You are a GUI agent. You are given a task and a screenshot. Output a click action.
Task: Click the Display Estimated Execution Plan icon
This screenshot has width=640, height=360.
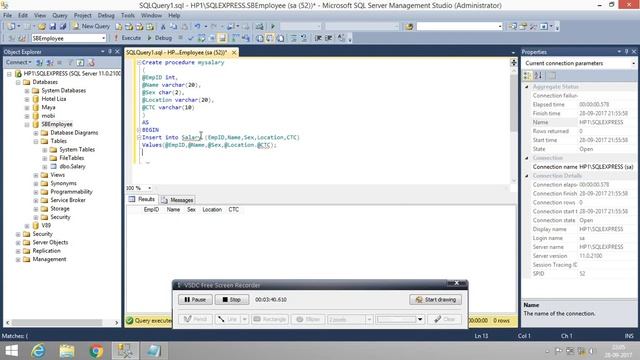pos(201,38)
